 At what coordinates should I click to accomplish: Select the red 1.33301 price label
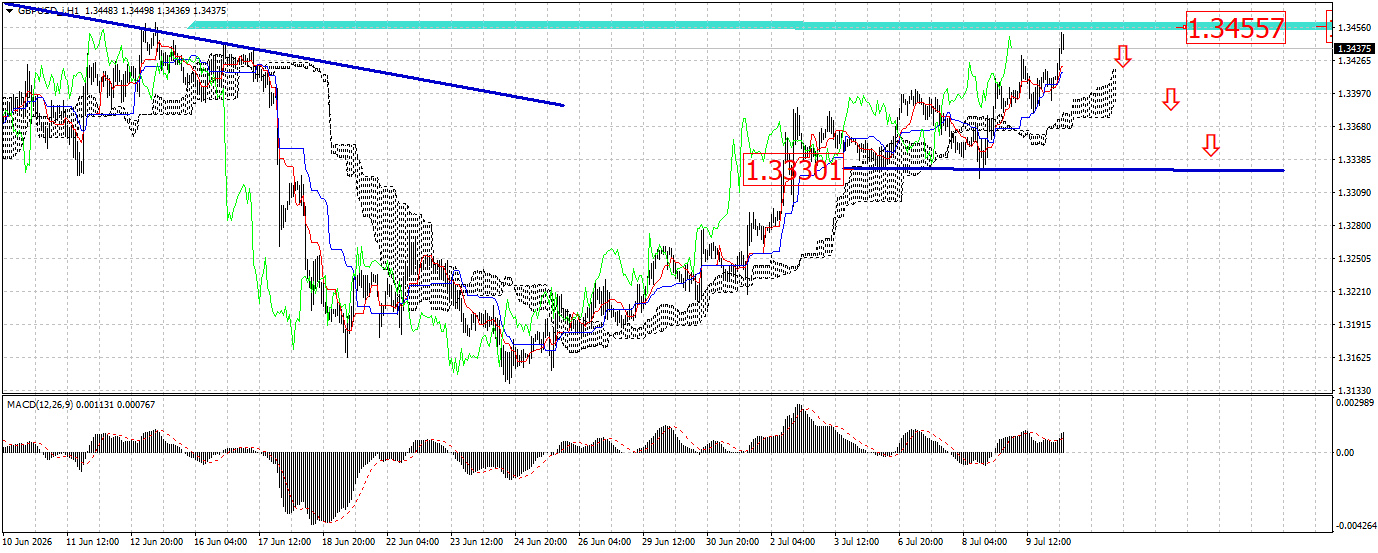(x=794, y=171)
